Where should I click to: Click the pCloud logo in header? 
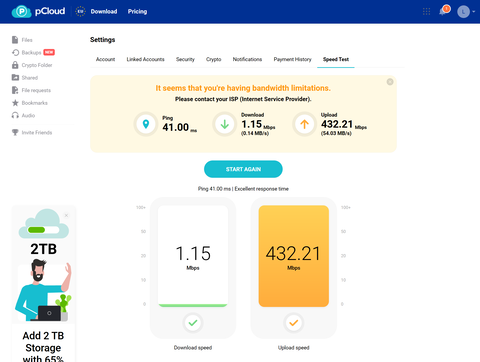(38, 11)
